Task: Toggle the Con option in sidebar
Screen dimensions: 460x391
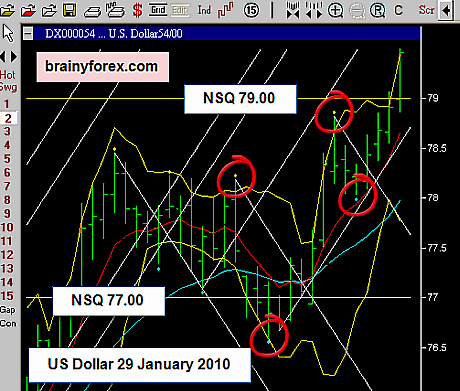Action: [8, 323]
